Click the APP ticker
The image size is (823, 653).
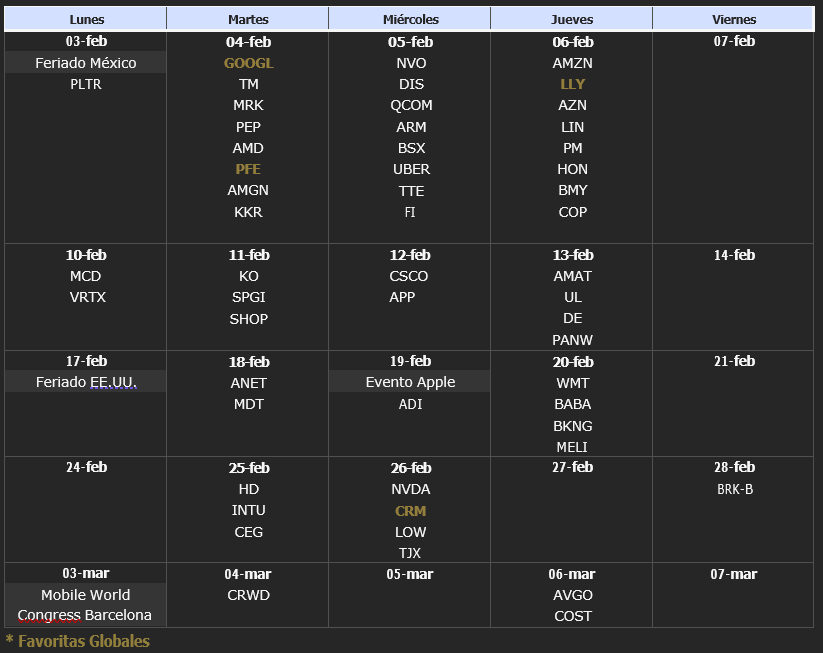point(402,297)
